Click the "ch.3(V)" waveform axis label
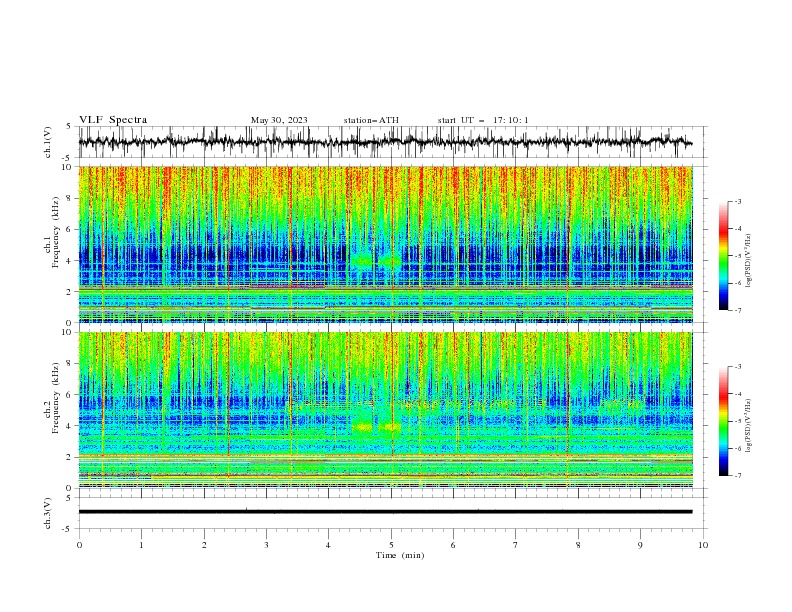Viewport: 792px width, 612px height. pyautogui.click(x=48, y=513)
